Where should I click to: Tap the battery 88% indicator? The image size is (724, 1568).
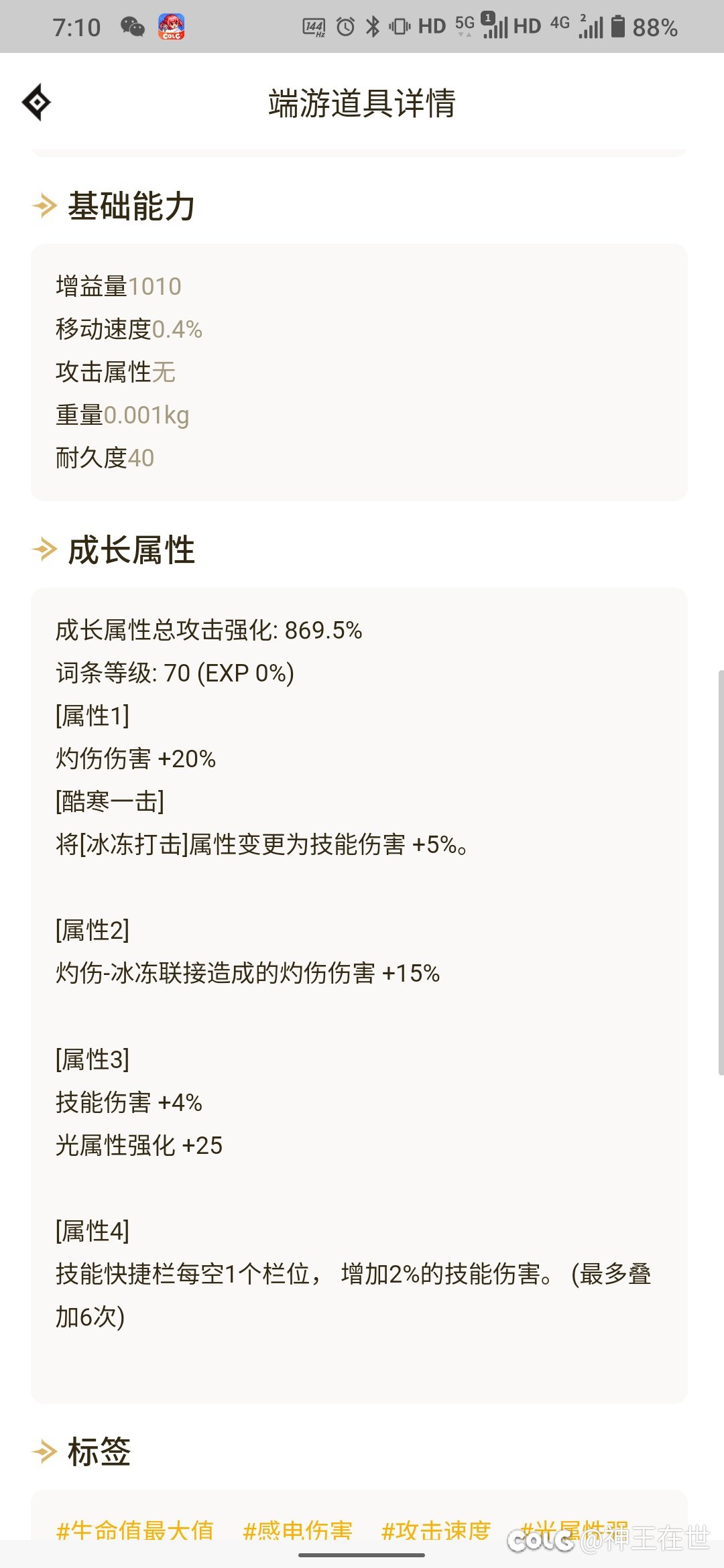click(644, 27)
